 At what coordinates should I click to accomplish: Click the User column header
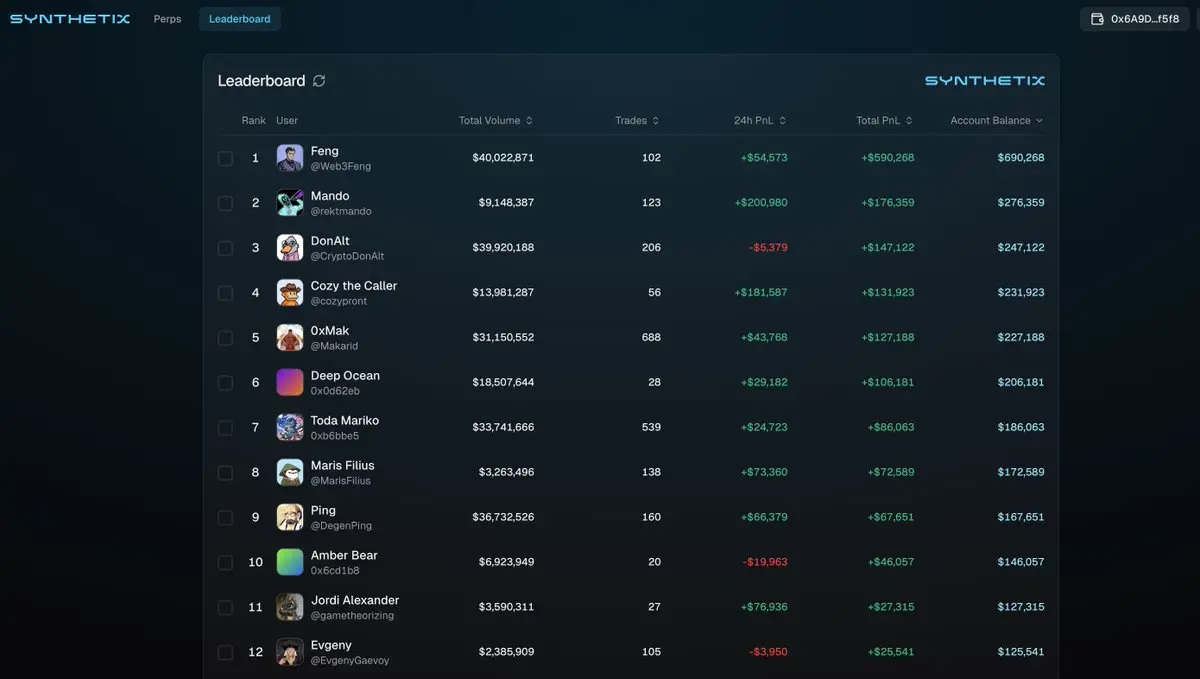click(287, 121)
